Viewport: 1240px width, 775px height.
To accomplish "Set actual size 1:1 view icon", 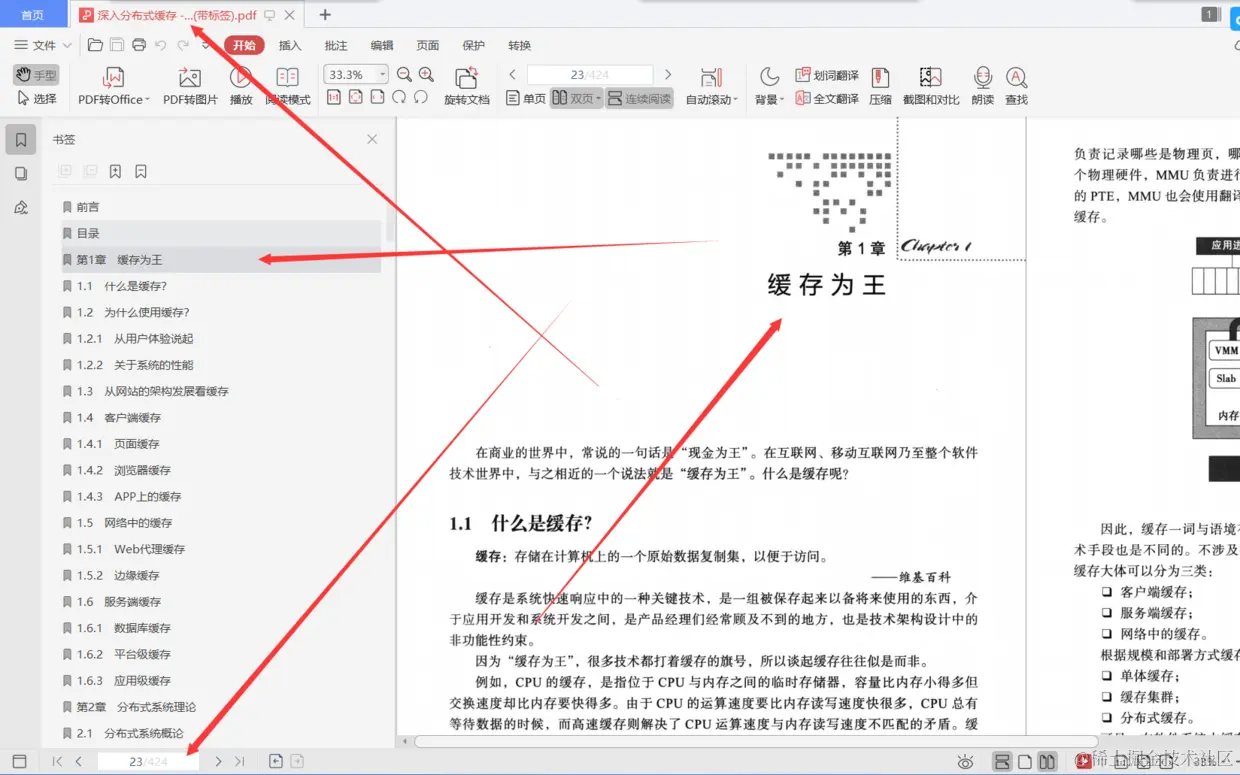I will (x=334, y=97).
